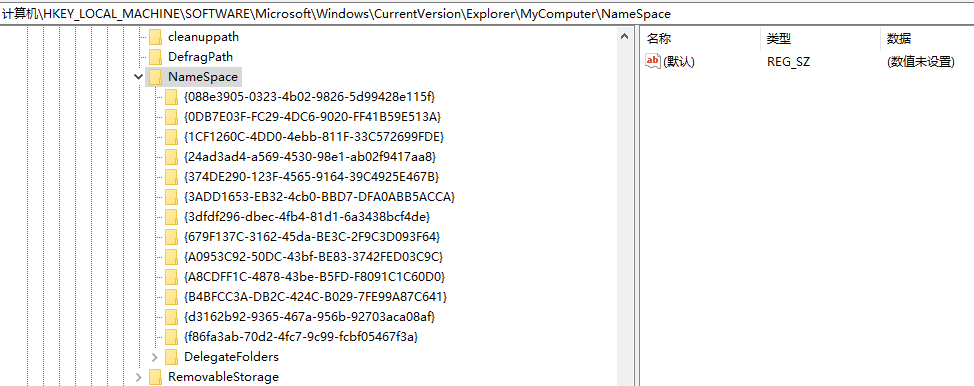
Task: Select the cleanuppath key
Action: click(x=203, y=37)
